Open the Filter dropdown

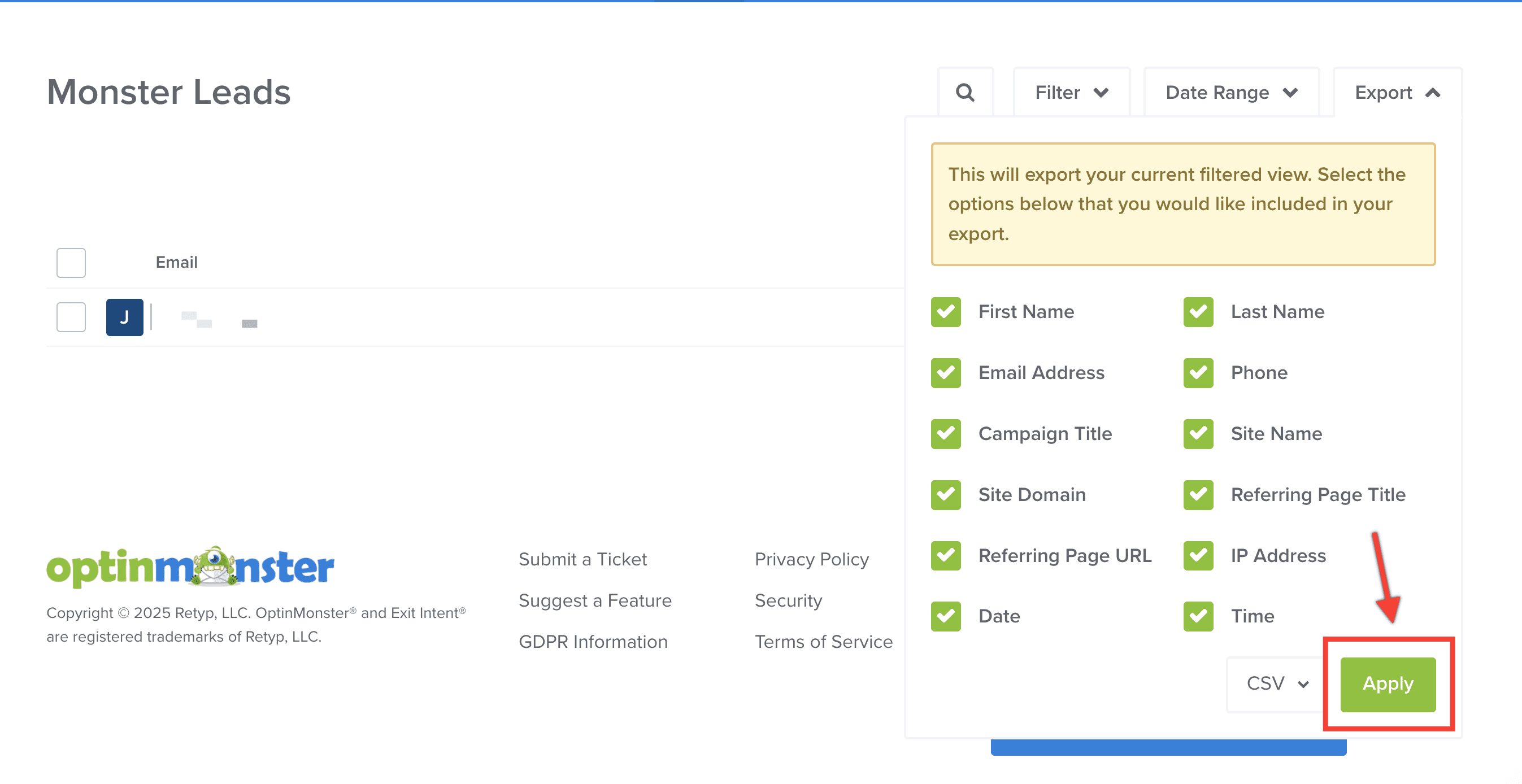point(1071,92)
